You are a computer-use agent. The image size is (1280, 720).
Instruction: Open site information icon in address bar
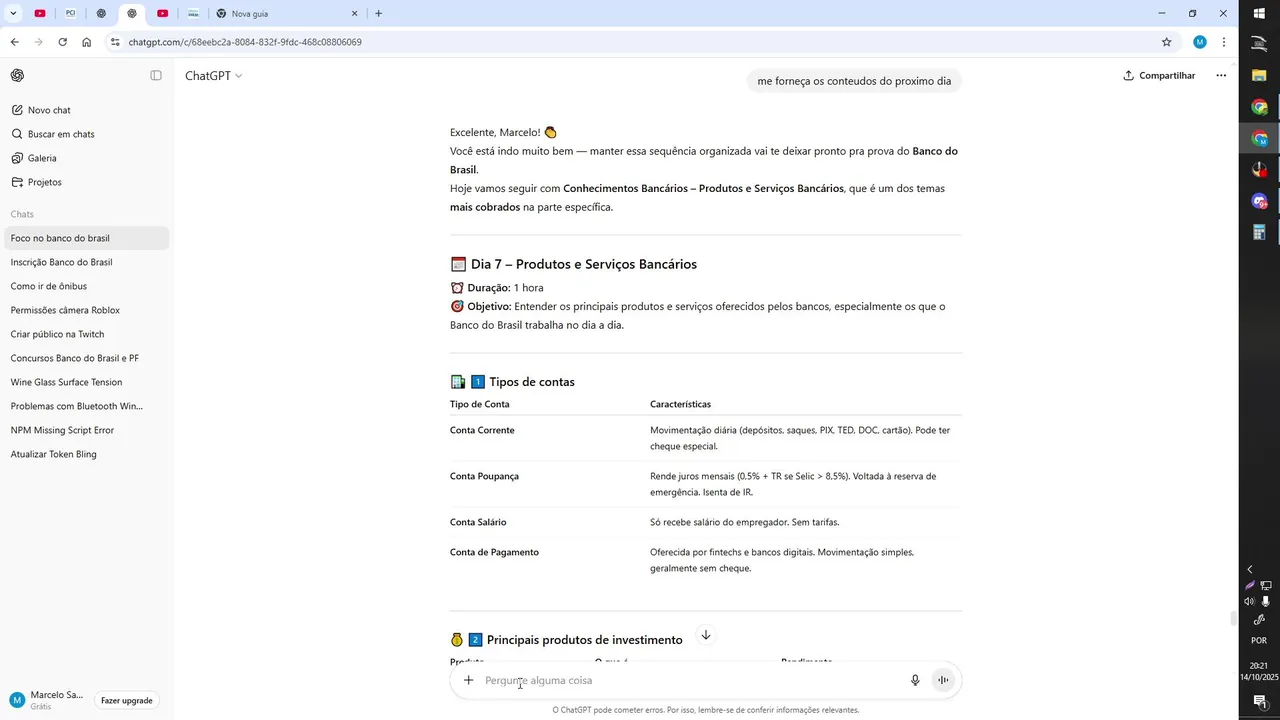click(x=115, y=42)
